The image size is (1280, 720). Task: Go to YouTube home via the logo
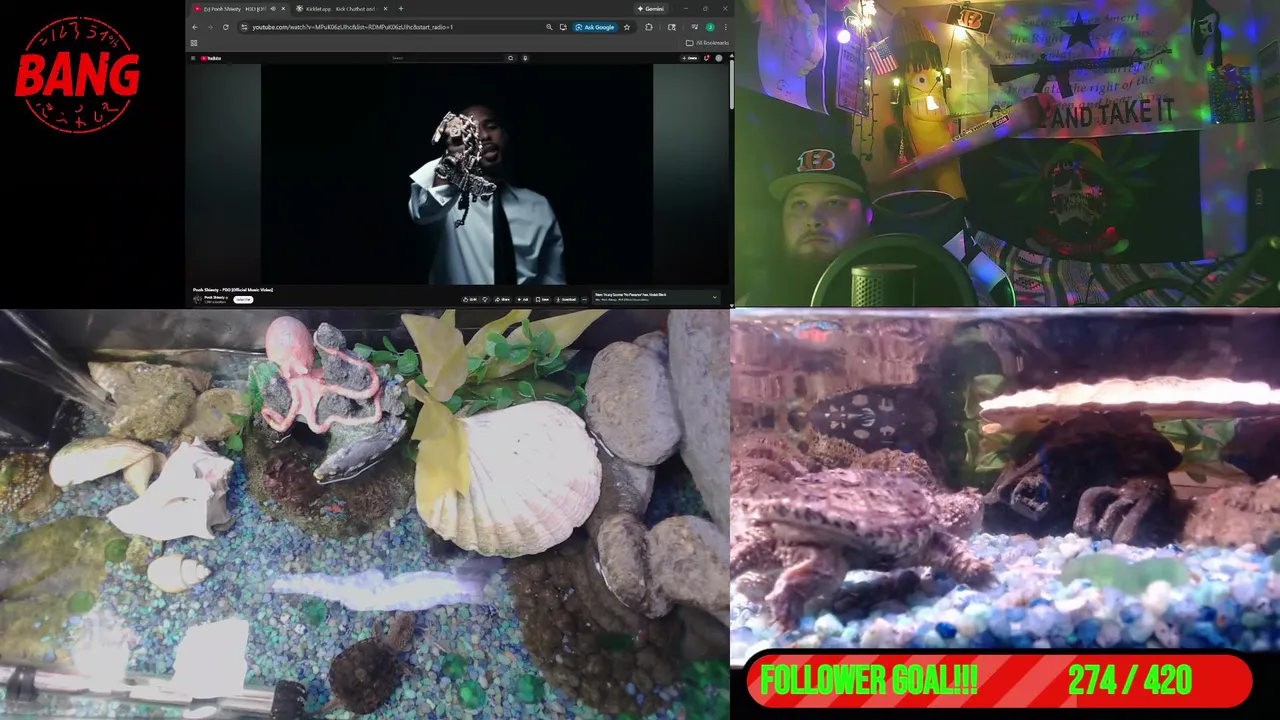pyautogui.click(x=211, y=58)
